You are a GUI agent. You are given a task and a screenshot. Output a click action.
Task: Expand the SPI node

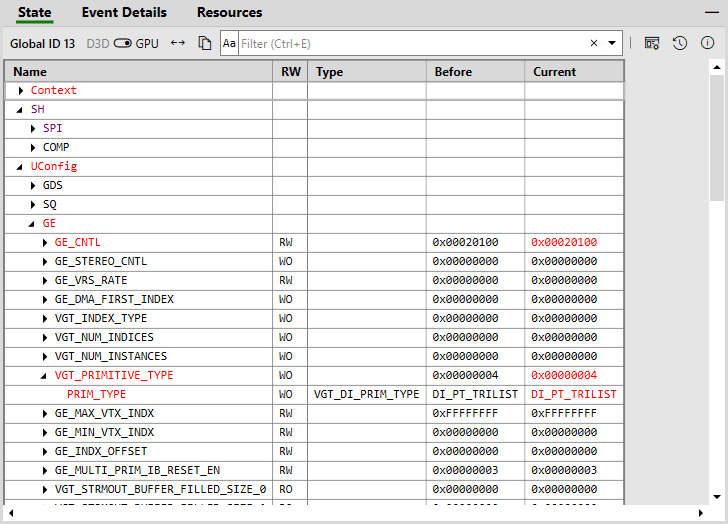click(x=33, y=129)
